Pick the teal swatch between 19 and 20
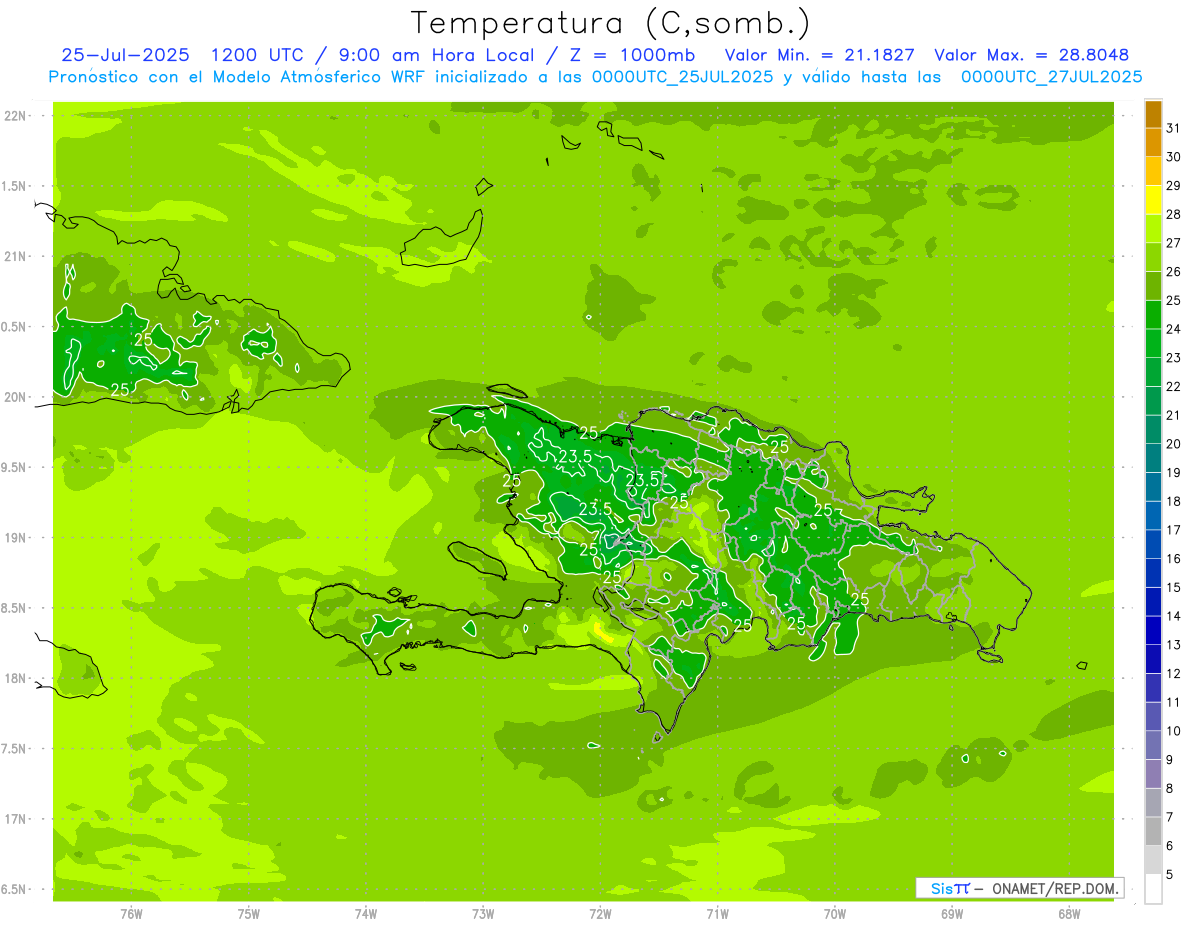The image size is (1200, 927). click(x=1153, y=459)
